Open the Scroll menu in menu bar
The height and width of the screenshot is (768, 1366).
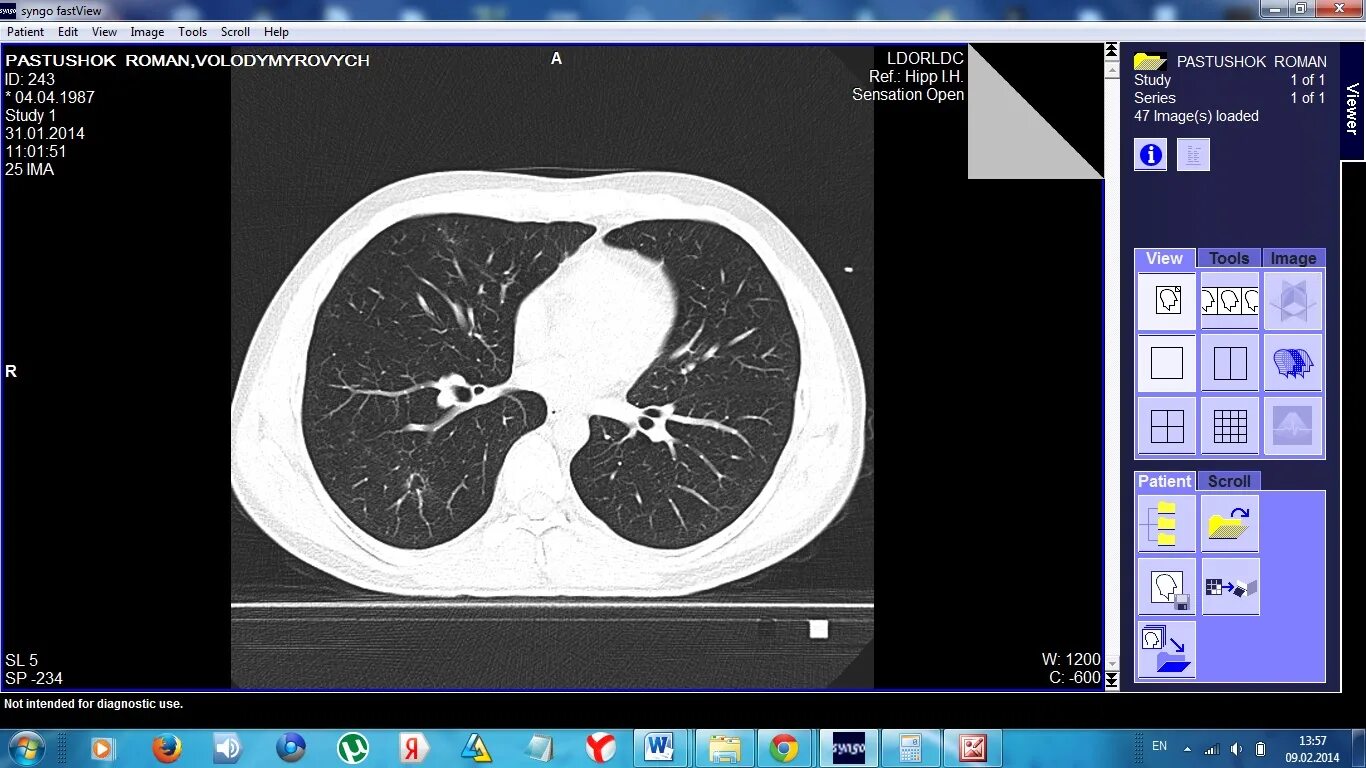pos(235,32)
